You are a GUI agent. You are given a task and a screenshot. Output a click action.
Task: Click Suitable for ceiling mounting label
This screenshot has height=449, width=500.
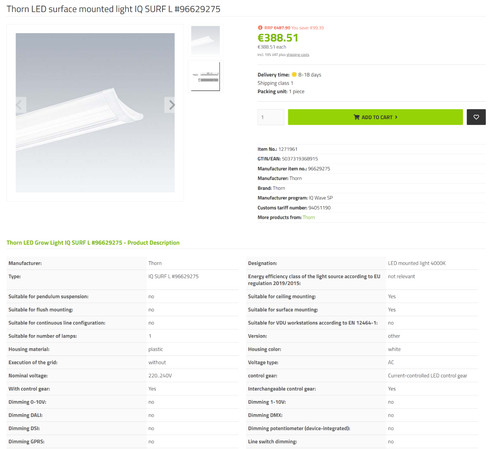(x=282, y=296)
